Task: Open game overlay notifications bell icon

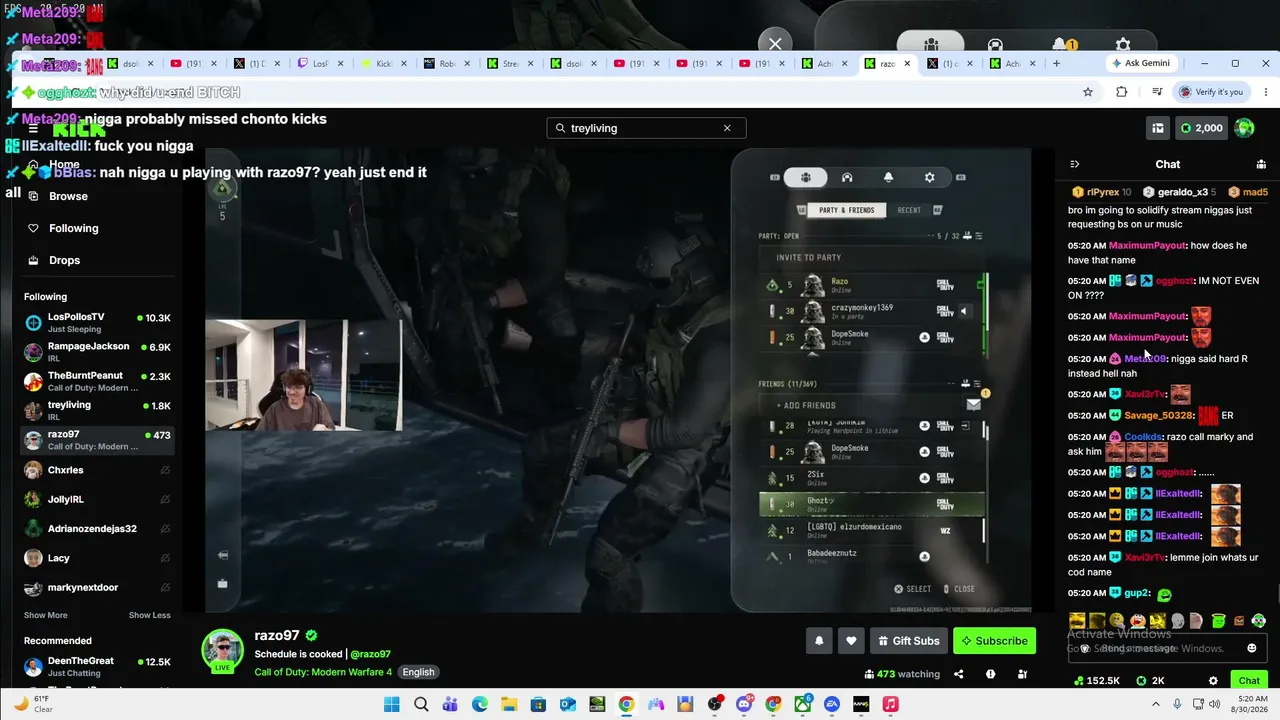Action: pyautogui.click(x=888, y=177)
